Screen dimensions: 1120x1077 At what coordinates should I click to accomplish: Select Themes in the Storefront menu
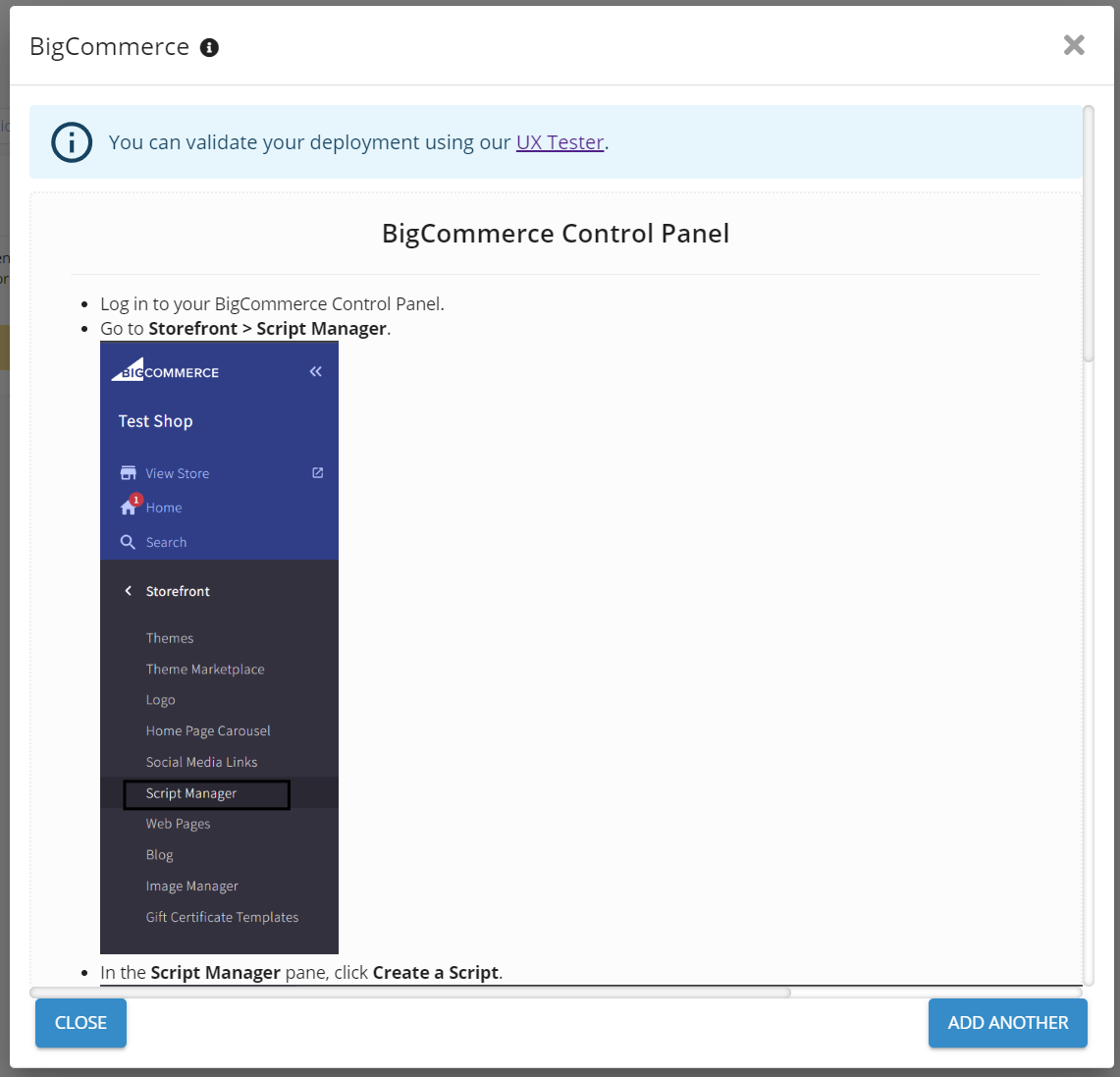point(170,638)
